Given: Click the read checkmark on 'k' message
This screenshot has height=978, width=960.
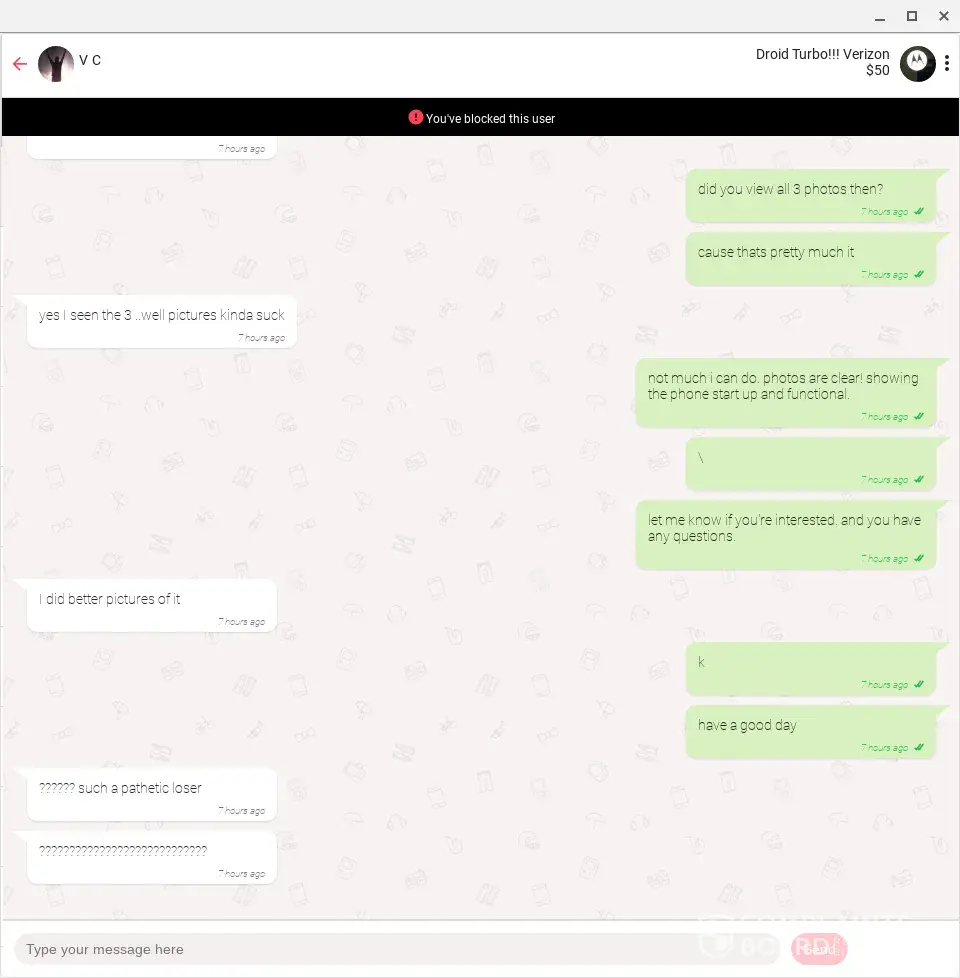Looking at the screenshot, I should click(x=919, y=684).
